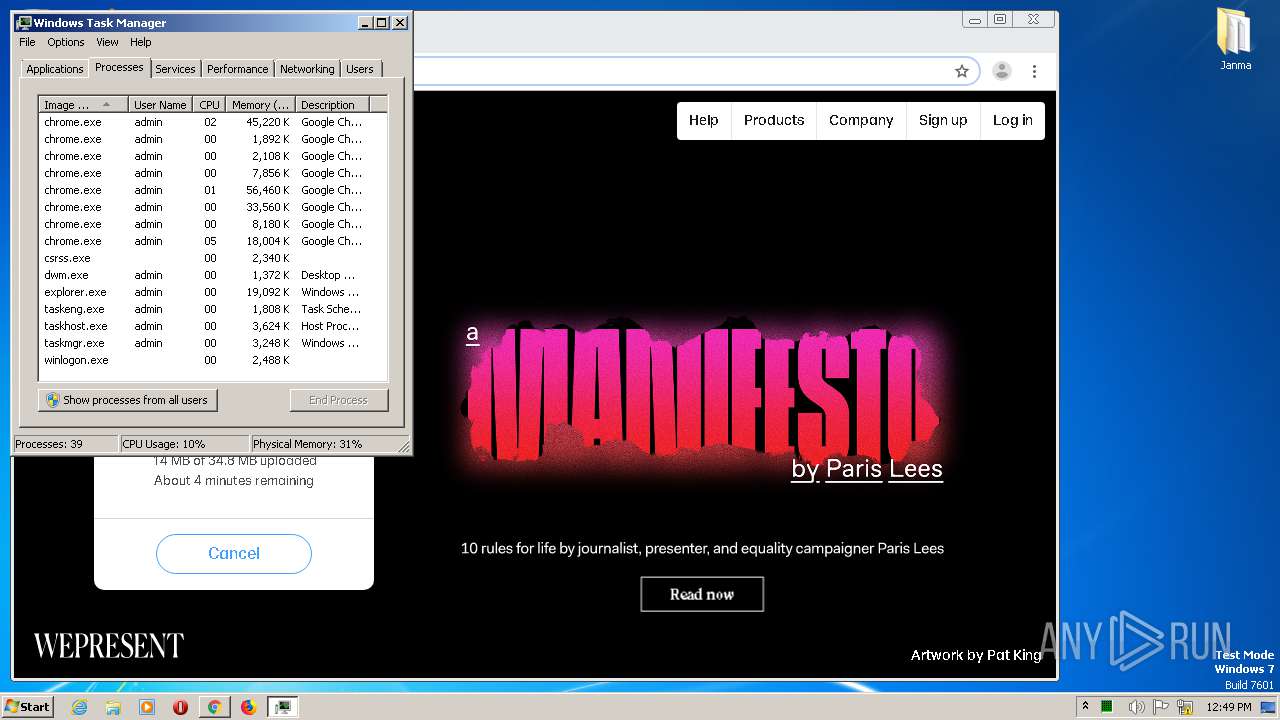Launch Firefox from the taskbar
1280x720 pixels.
(x=248, y=707)
